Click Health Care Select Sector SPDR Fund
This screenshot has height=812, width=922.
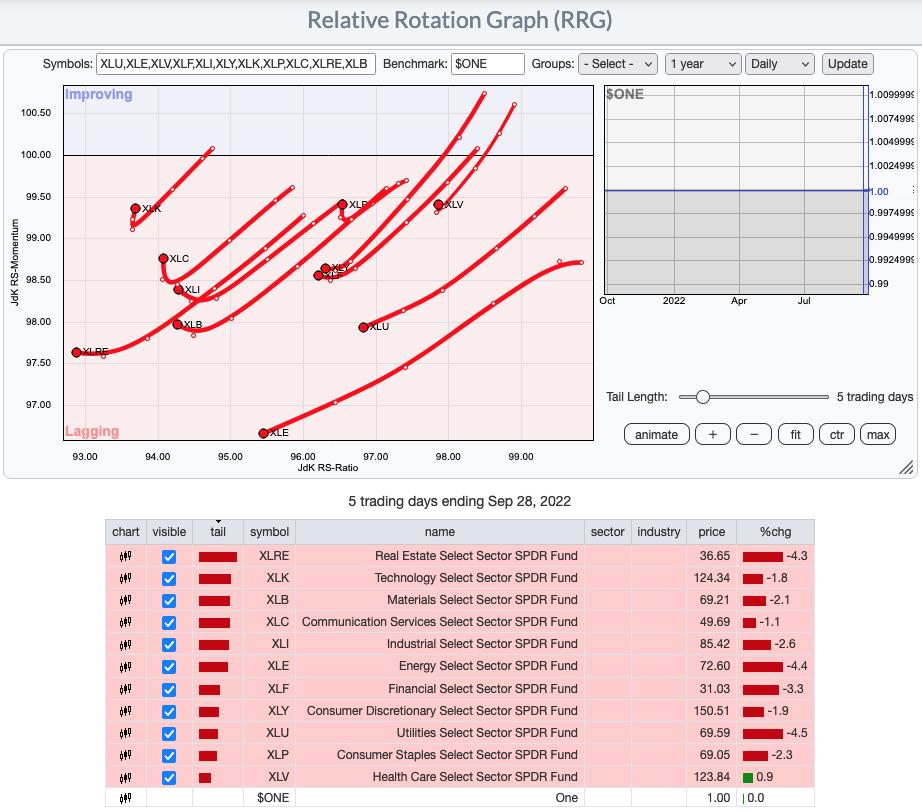pos(475,777)
